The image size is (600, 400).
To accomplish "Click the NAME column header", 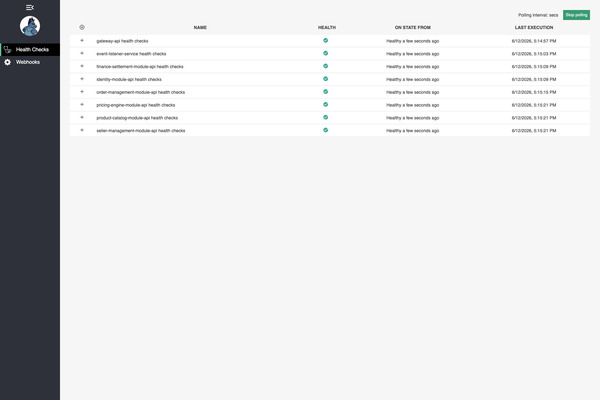I will [200, 28].
